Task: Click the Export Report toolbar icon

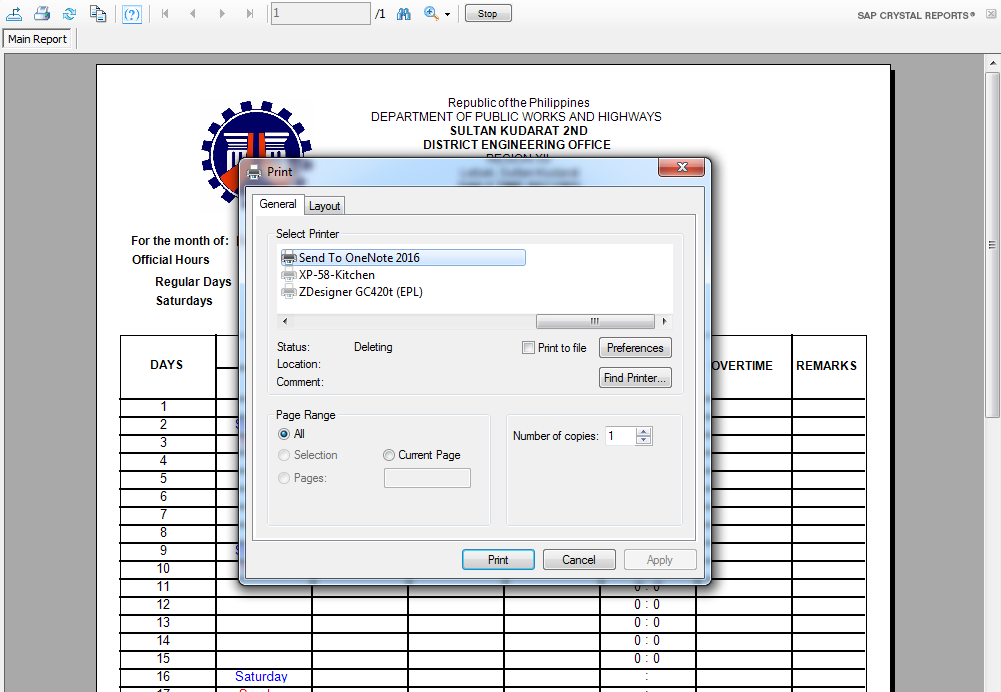Action: tap(13, 13)
